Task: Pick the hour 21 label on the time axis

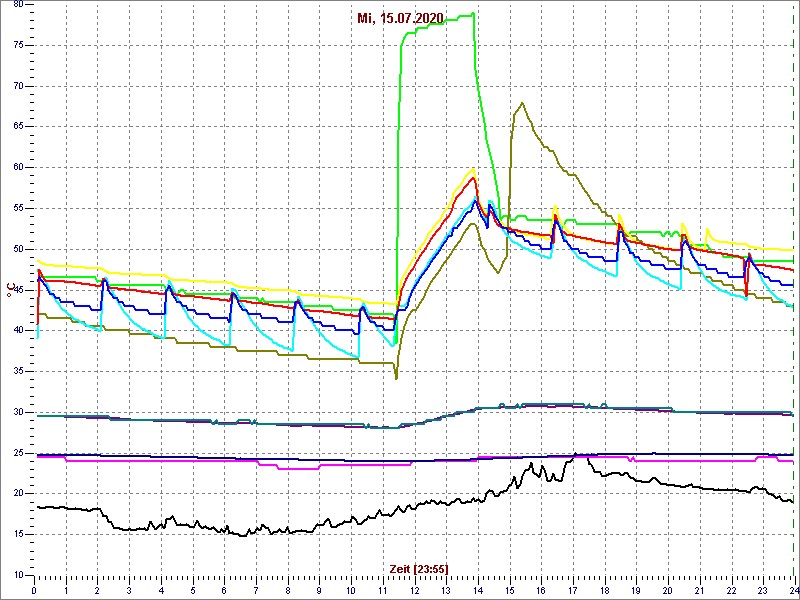Action: coord(698,591)
